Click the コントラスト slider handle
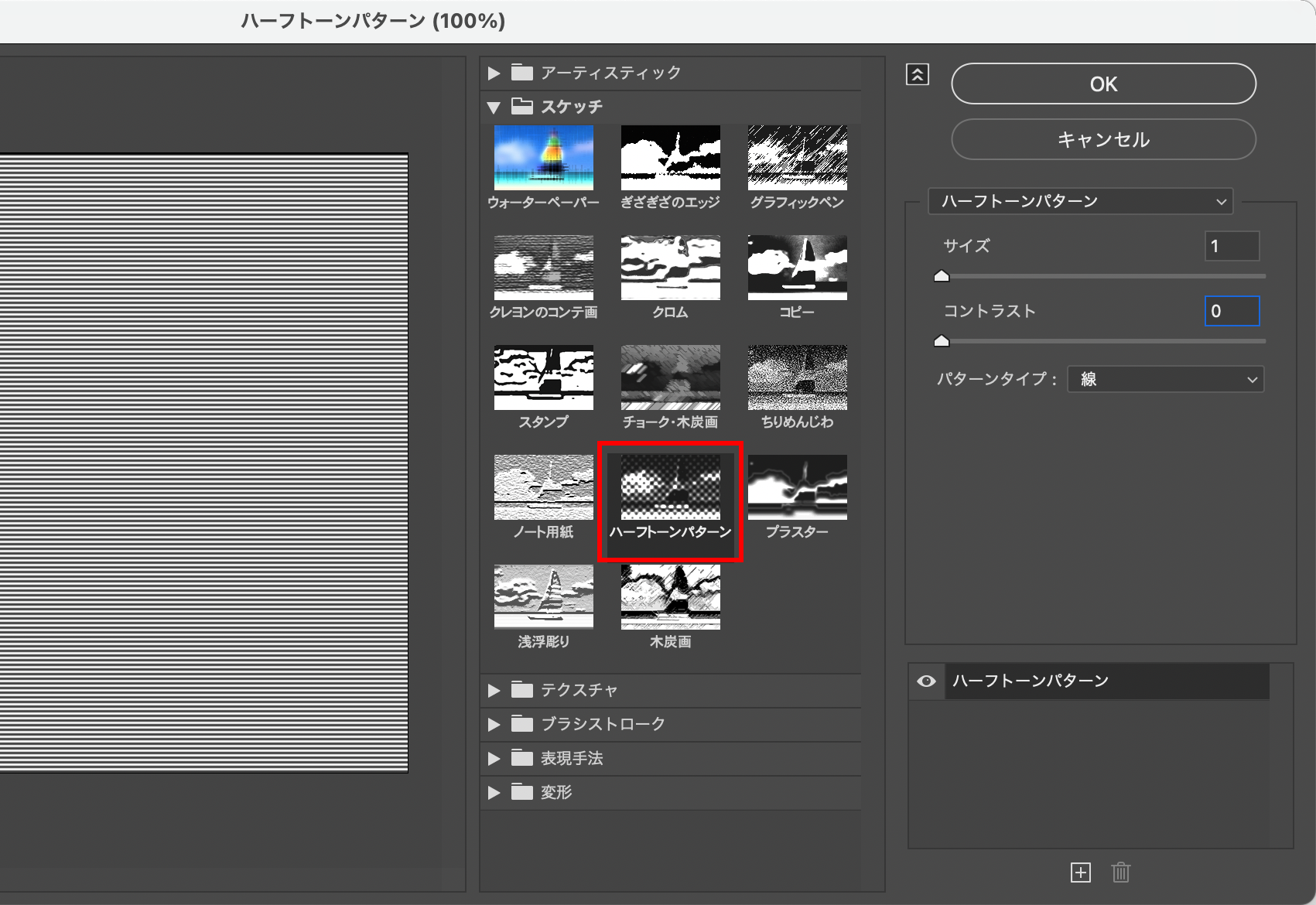 (942, 341)
